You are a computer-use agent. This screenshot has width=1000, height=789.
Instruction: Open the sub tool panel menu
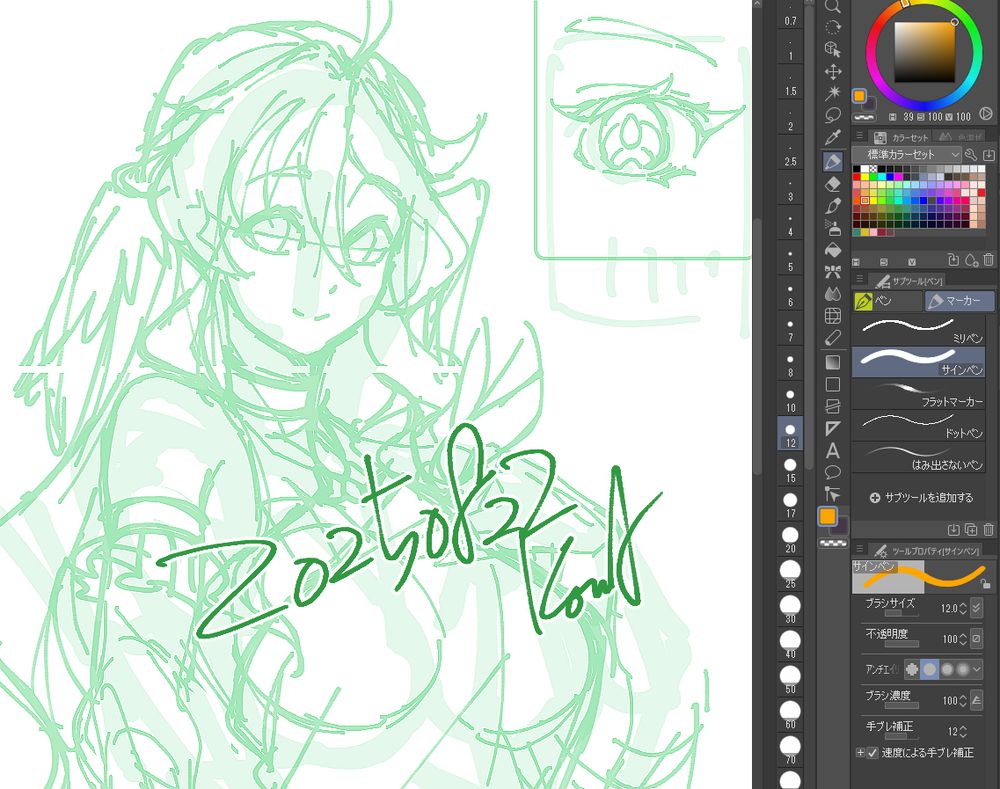(859, 279)
